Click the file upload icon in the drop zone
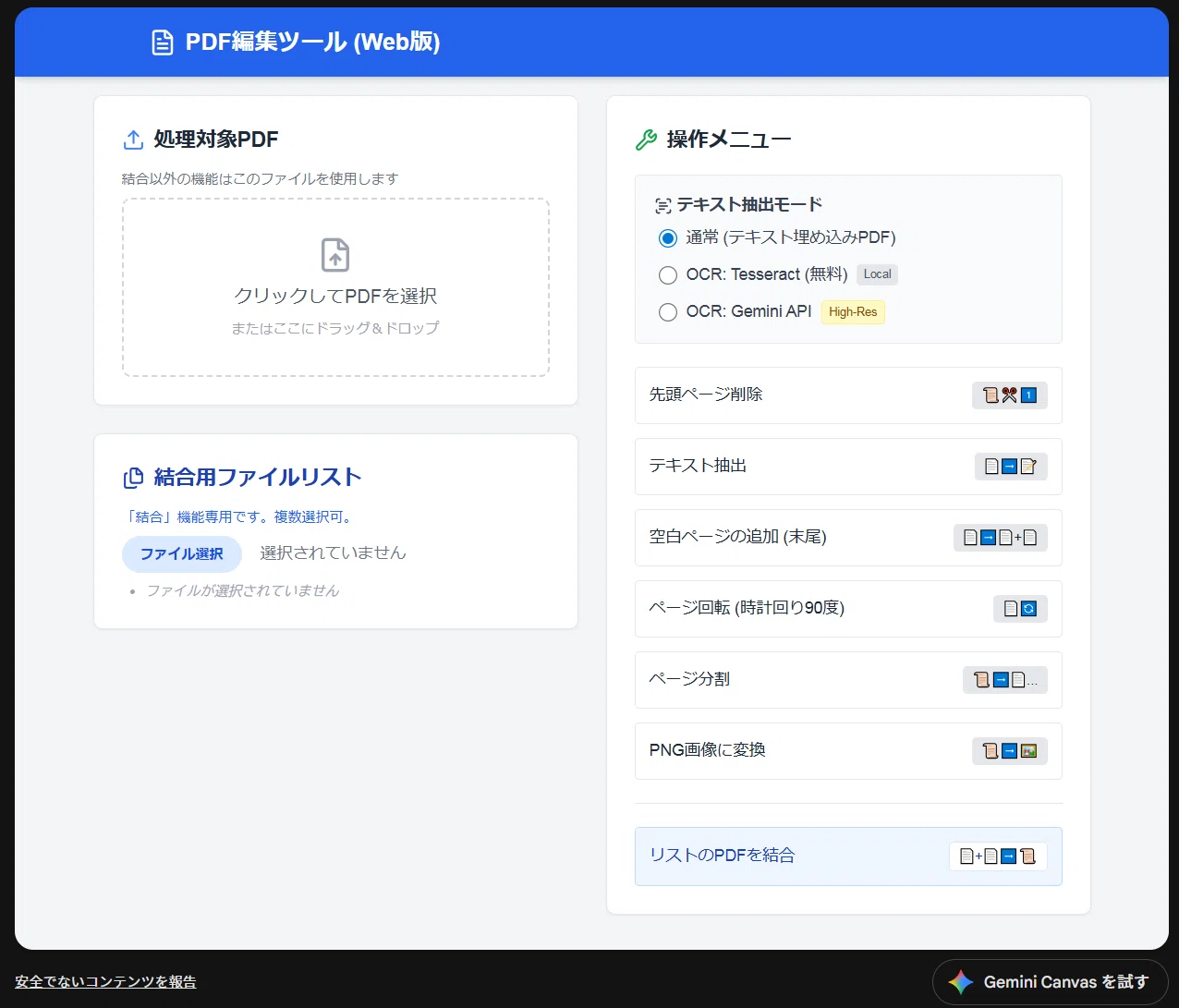Viewport: 1179px width, 1008px height. point(335,255)
